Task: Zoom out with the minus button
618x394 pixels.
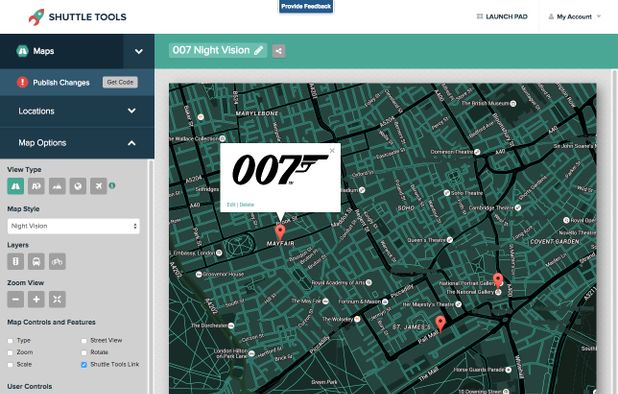Action: tap(15, 299)
